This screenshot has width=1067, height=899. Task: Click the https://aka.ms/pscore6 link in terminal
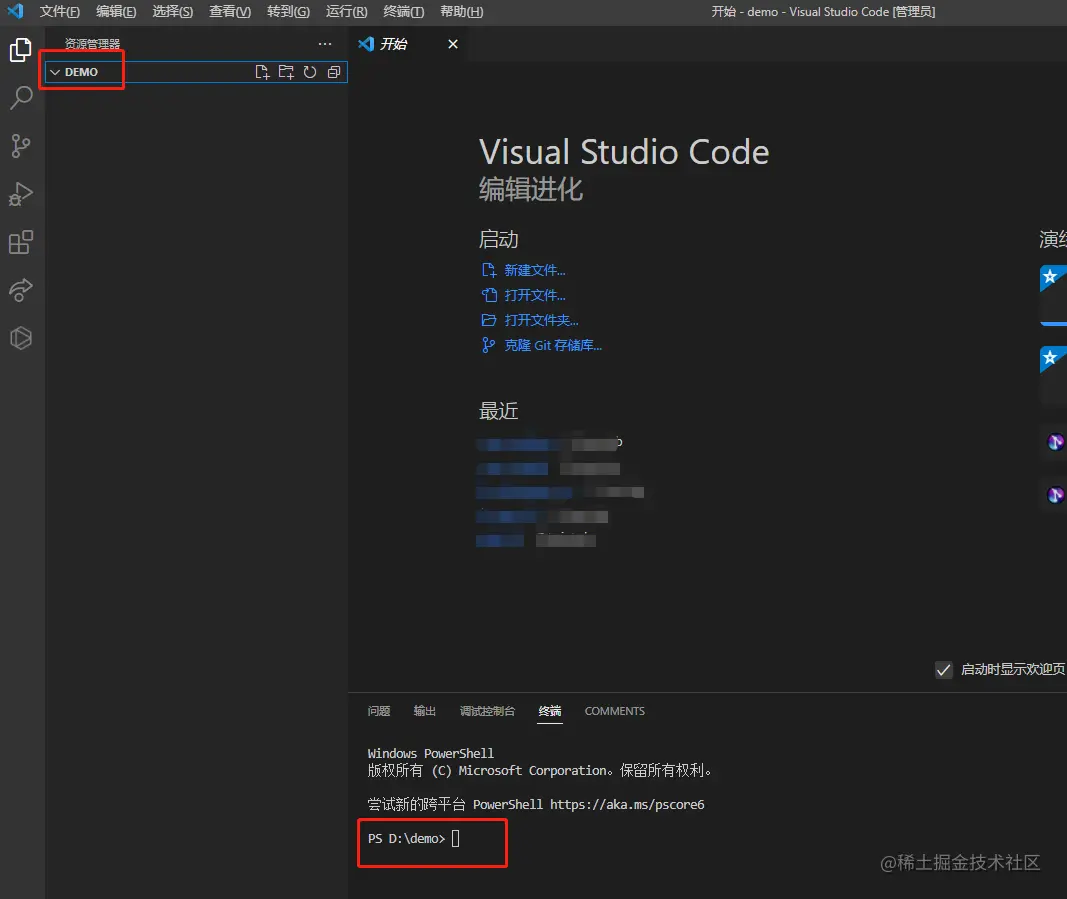(x=627, y=804)
